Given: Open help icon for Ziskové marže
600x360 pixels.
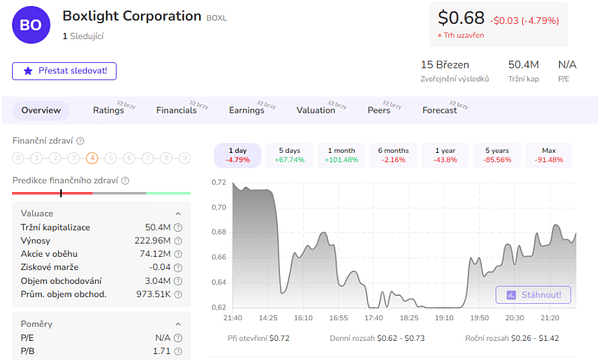Looking at the screenshot, I should click(x=178, y=267).
